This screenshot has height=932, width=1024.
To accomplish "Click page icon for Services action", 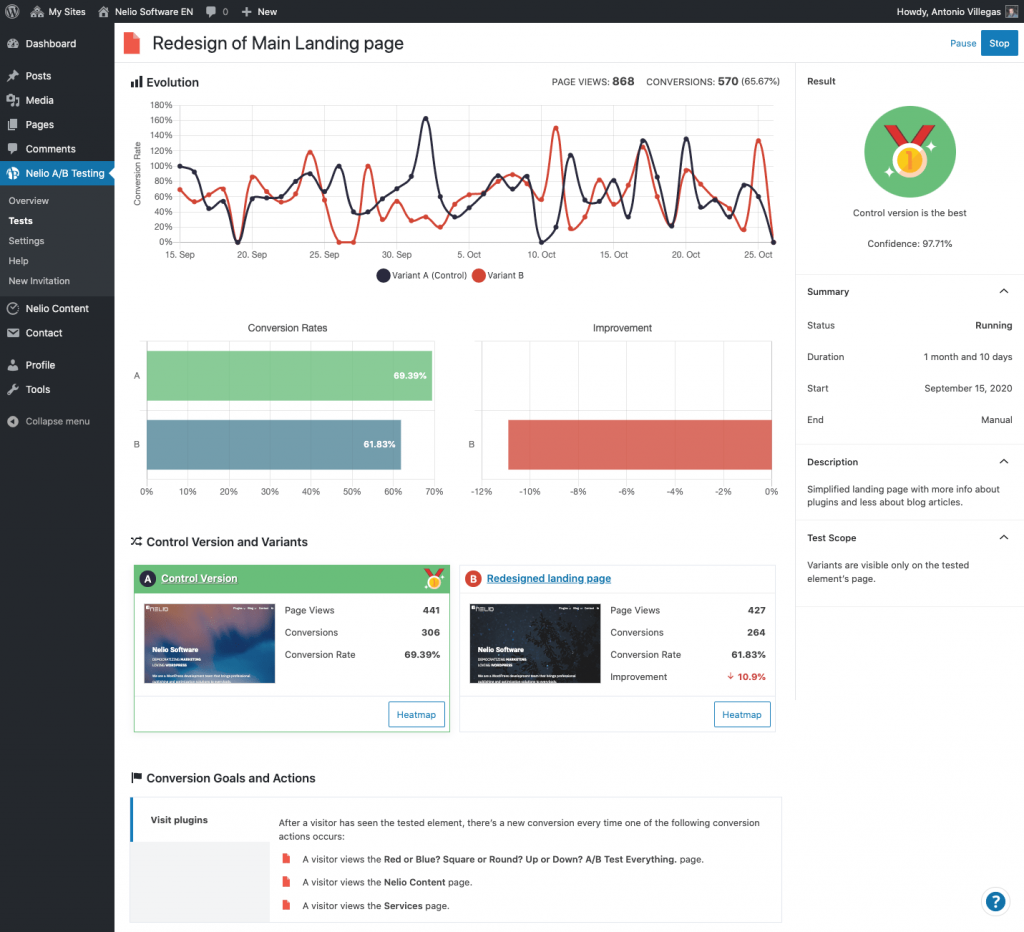I will click(x=286, y=905).
